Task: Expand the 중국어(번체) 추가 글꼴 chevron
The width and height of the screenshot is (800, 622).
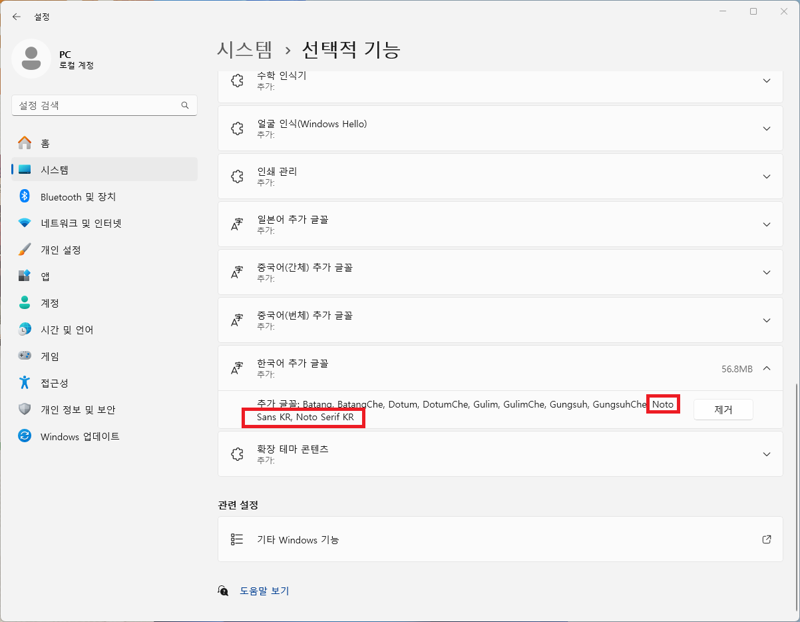Action: (766, 320)
